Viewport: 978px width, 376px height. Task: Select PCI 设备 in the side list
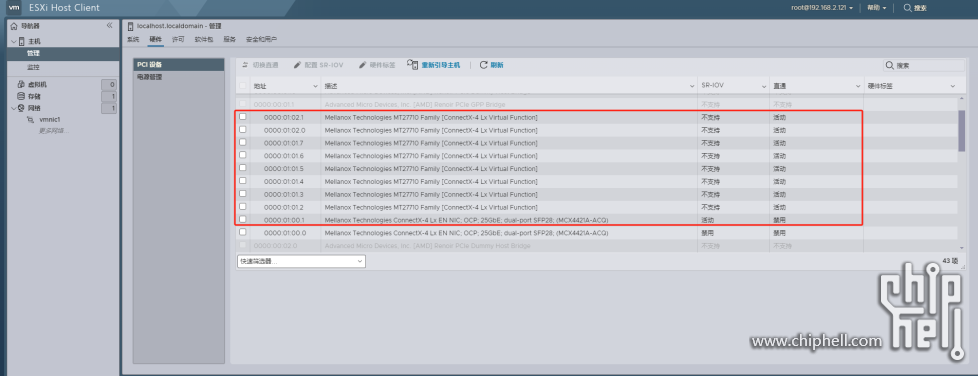point(178,64)
